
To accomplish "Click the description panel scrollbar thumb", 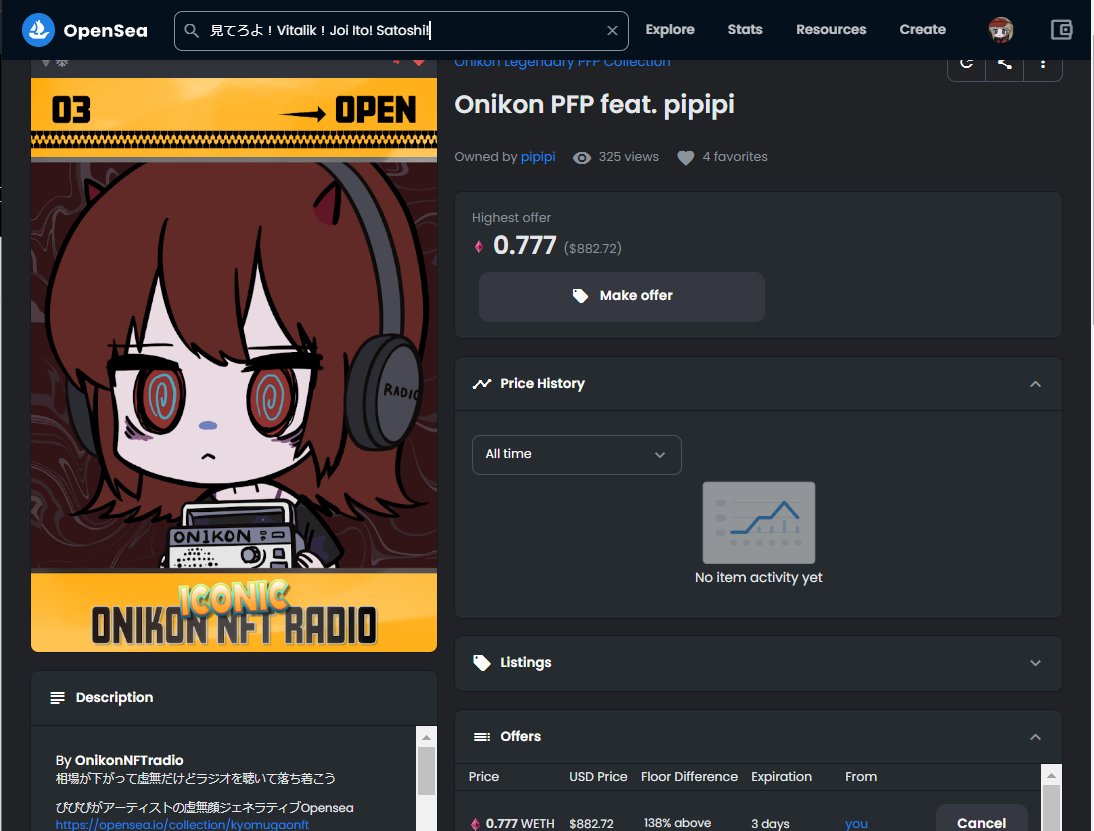I will click(426, 771).
